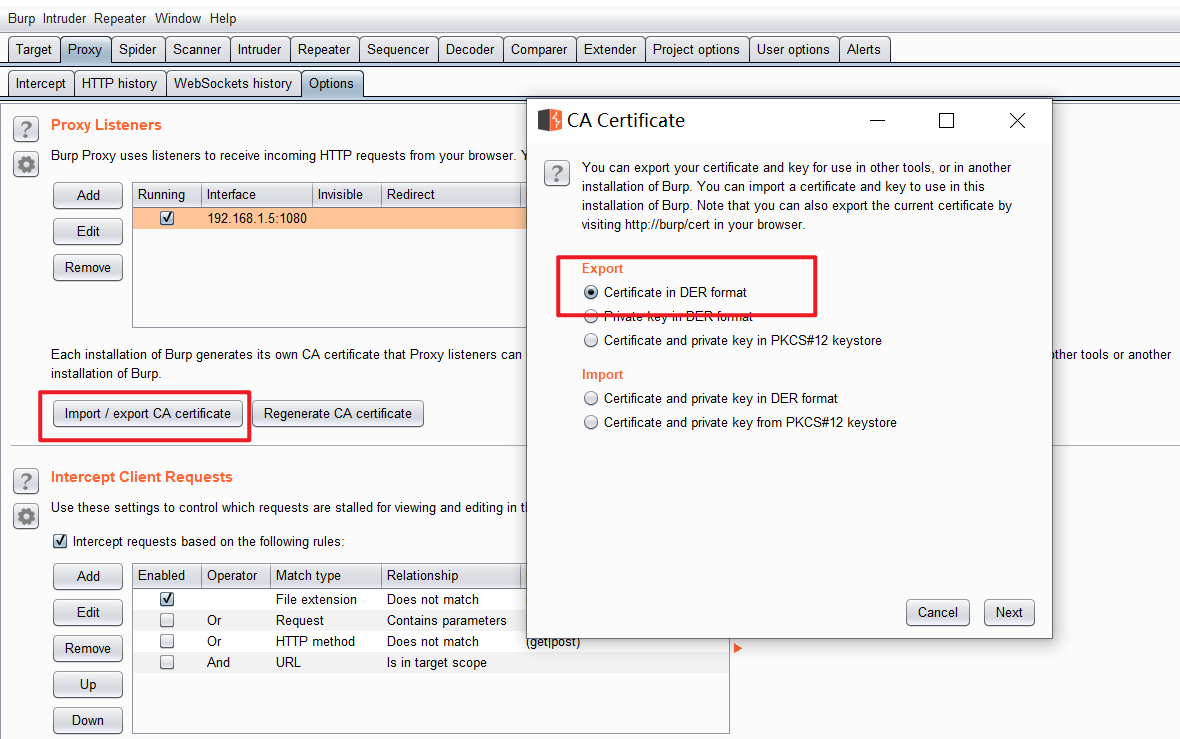Screen dimensions: 1180x739
Task: Go to the WebSockets history sub-tab
Action: tap(233, 84)
